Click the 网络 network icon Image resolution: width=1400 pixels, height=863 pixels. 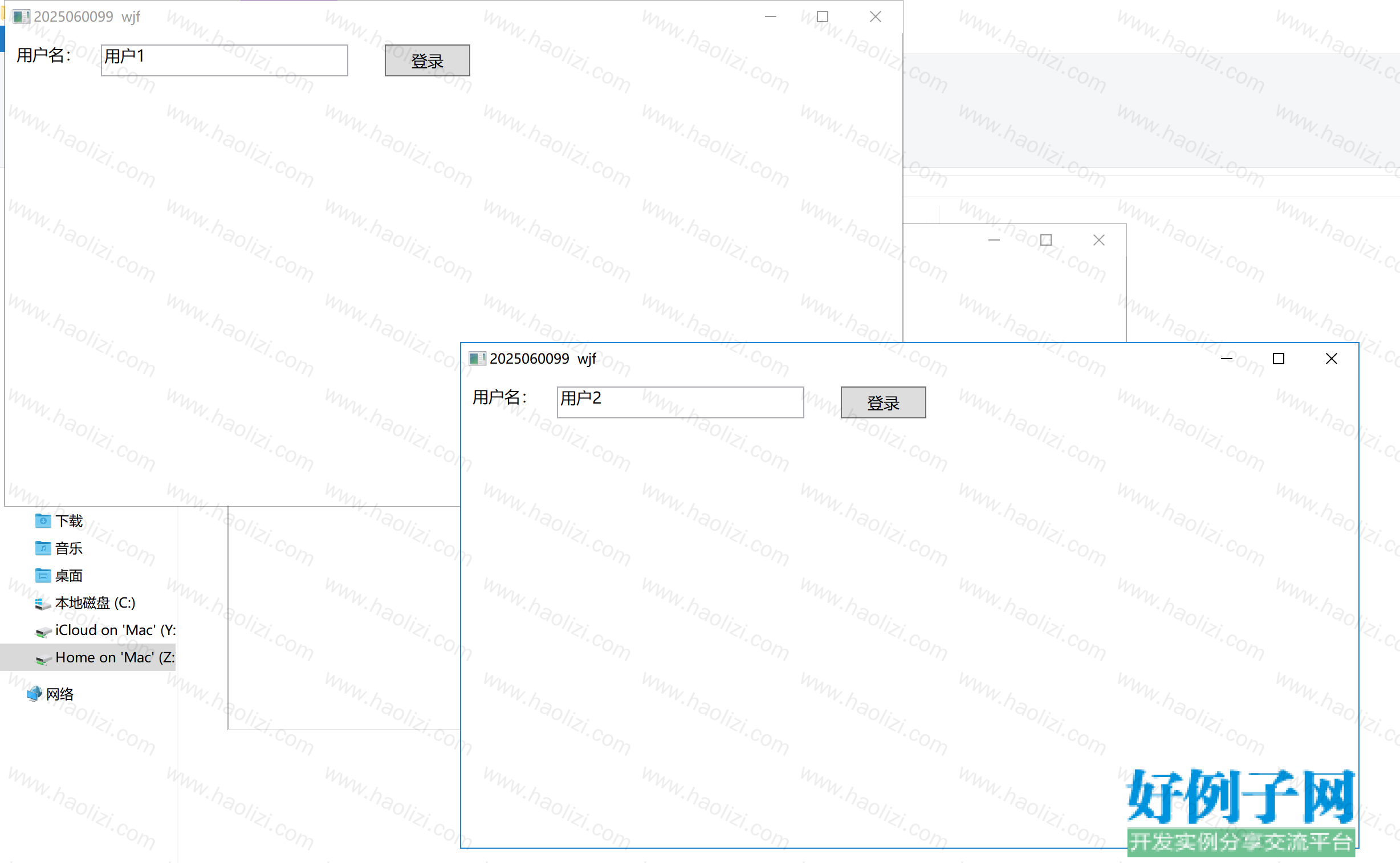point(34,694)
